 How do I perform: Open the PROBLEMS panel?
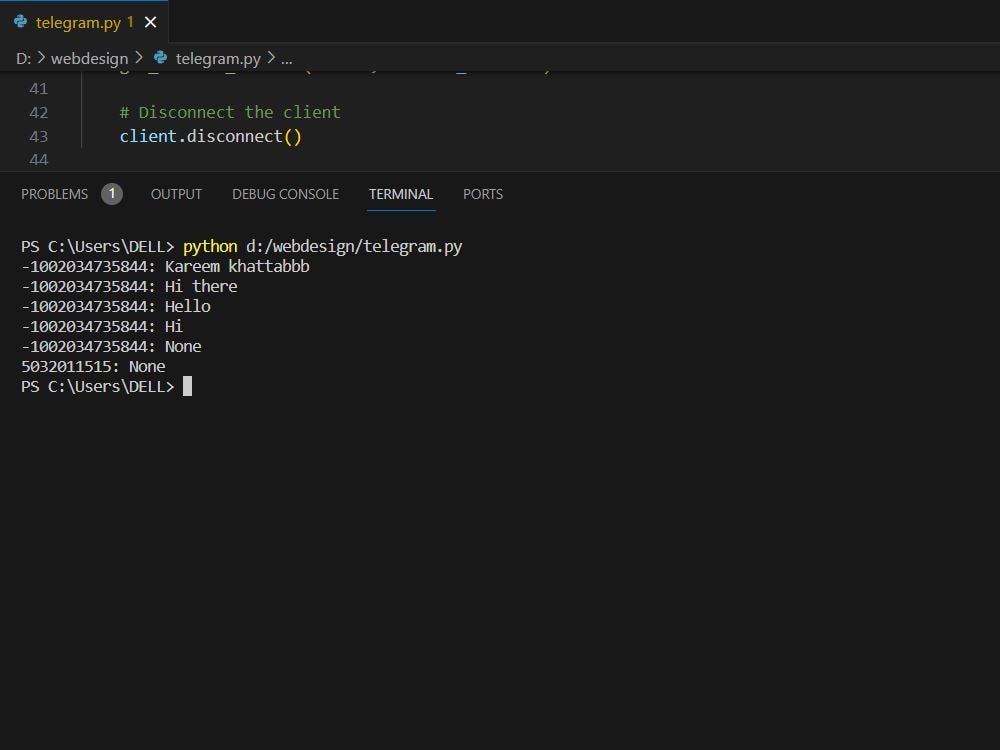click(55, 194)
